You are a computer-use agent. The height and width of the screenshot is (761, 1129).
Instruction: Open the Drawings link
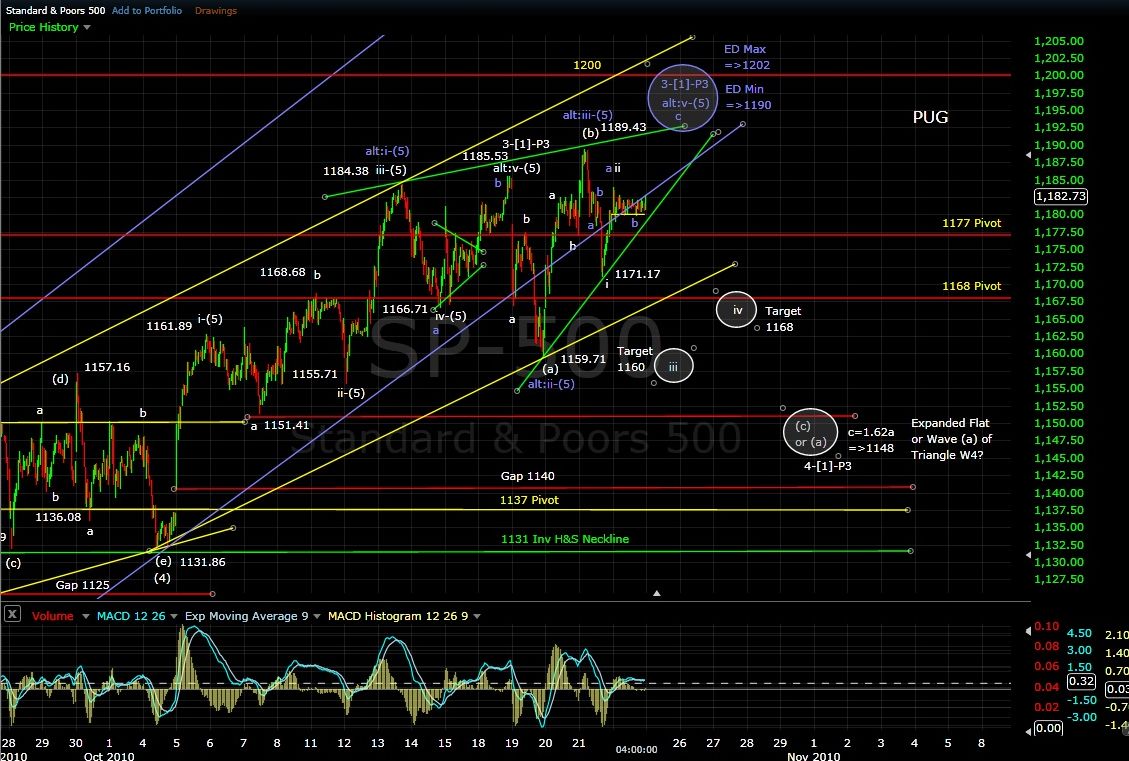(215, 11)
